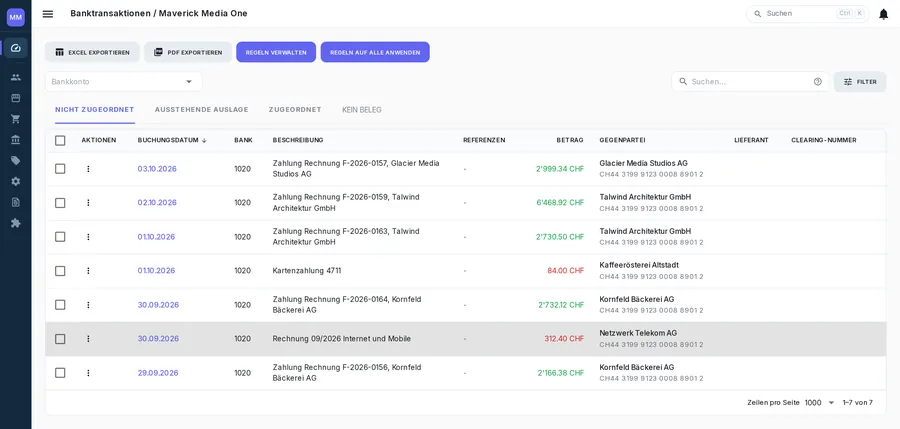Click Regeln auf alle anwenden button
900x429 pixels.
tap(375, 52)
